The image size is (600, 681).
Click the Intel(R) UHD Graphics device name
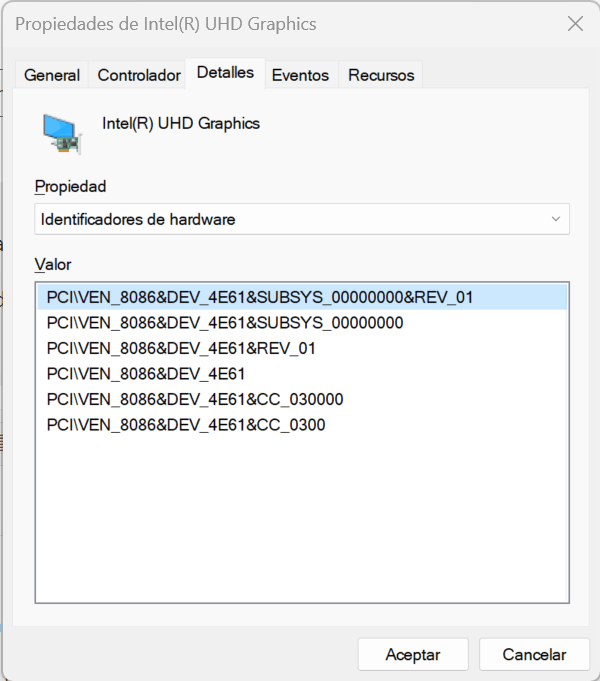[181, 124]
